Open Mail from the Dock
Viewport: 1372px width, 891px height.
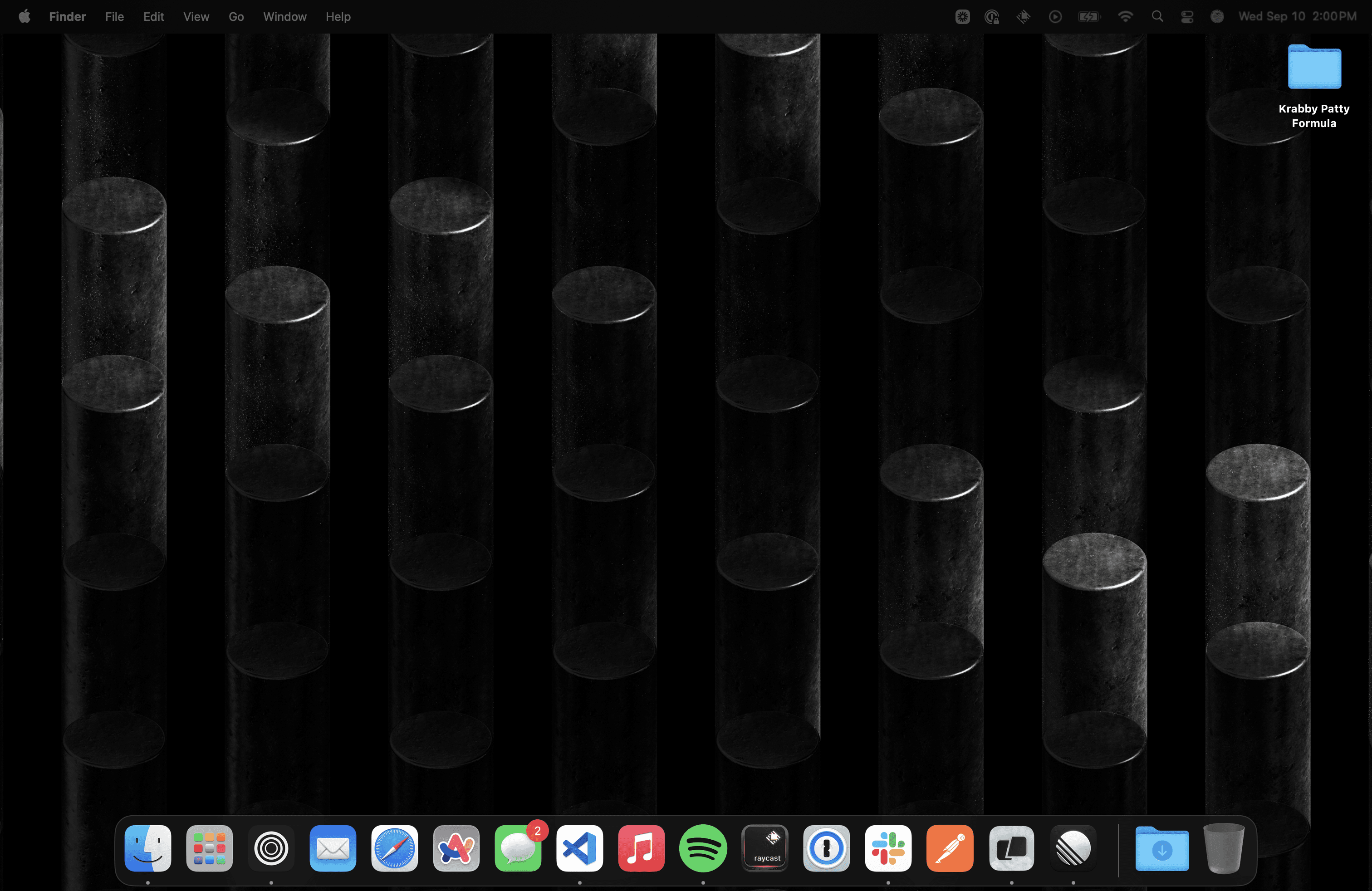(333, 848)
